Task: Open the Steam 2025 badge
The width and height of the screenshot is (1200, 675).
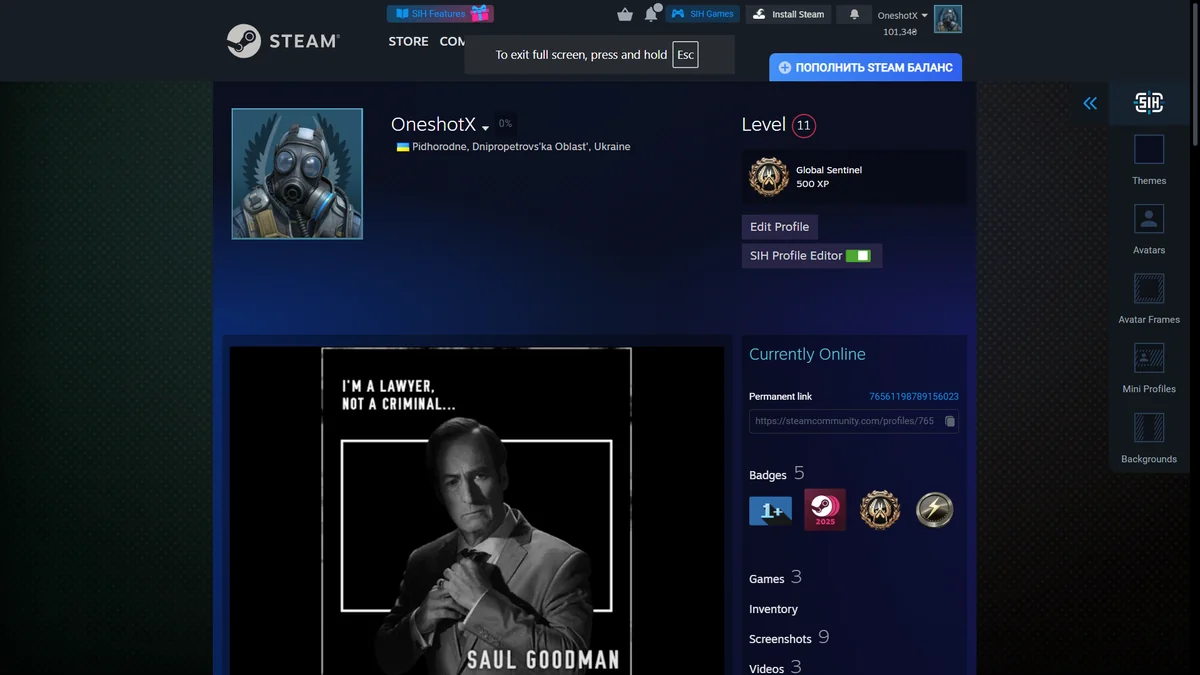Action: pyautogui.click(x=825, y=510)
